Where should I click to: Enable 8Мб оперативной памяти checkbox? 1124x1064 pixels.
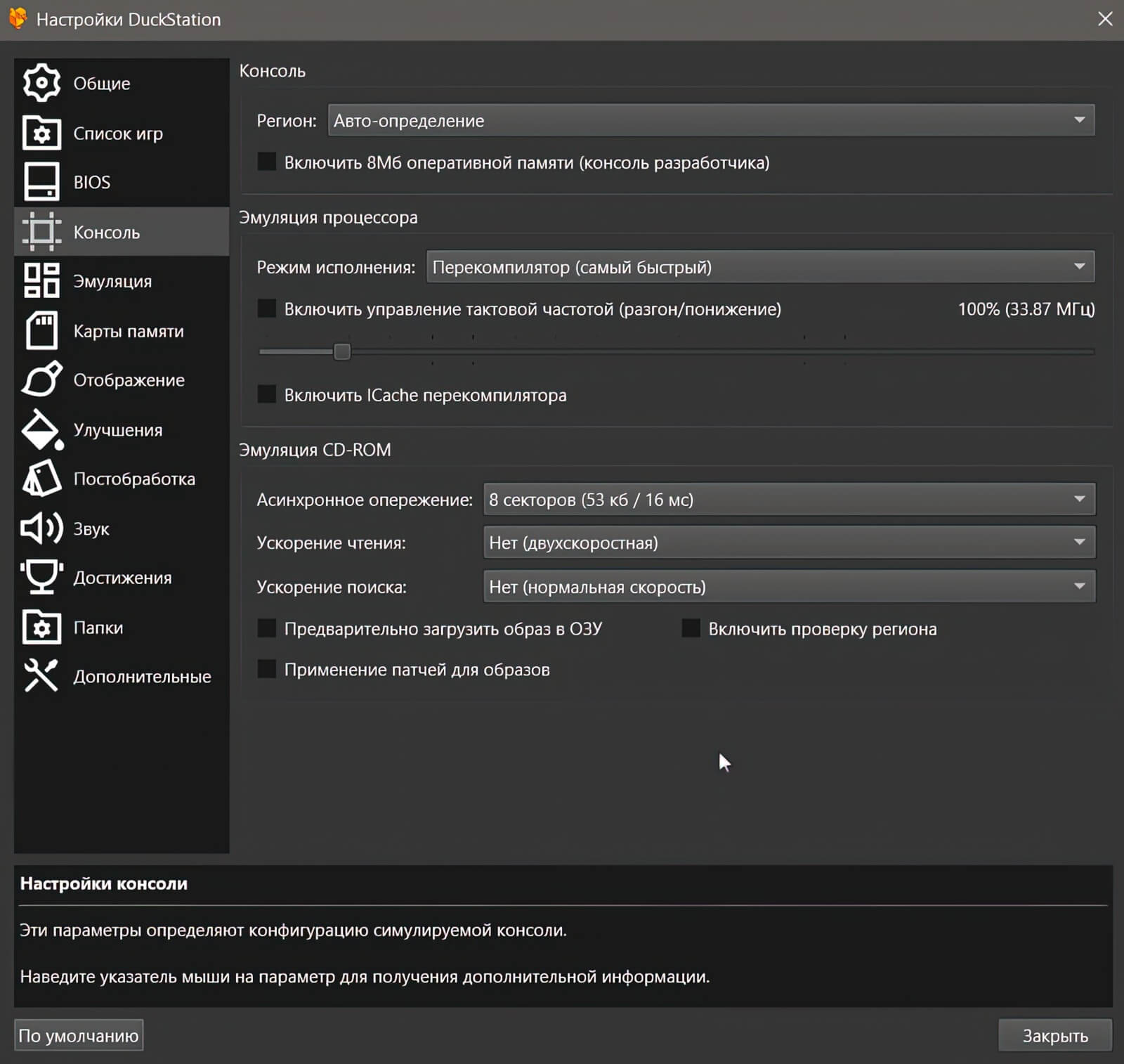tap(266, 162)
